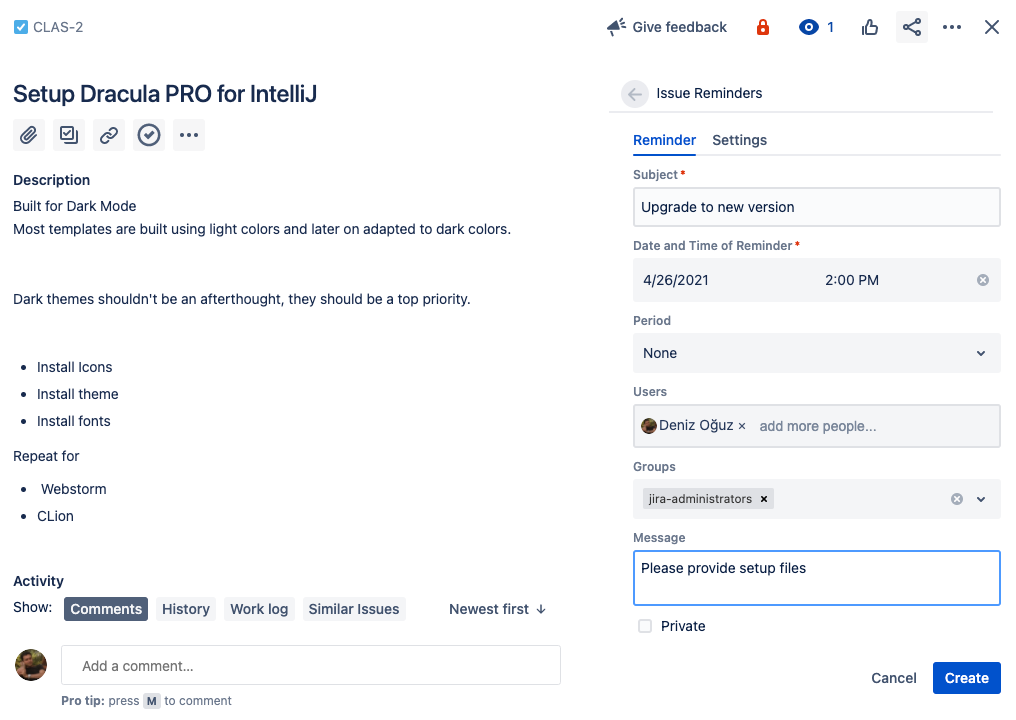1016x720 pixels.
Task: Cancel the reminder form
Action: 893,678
